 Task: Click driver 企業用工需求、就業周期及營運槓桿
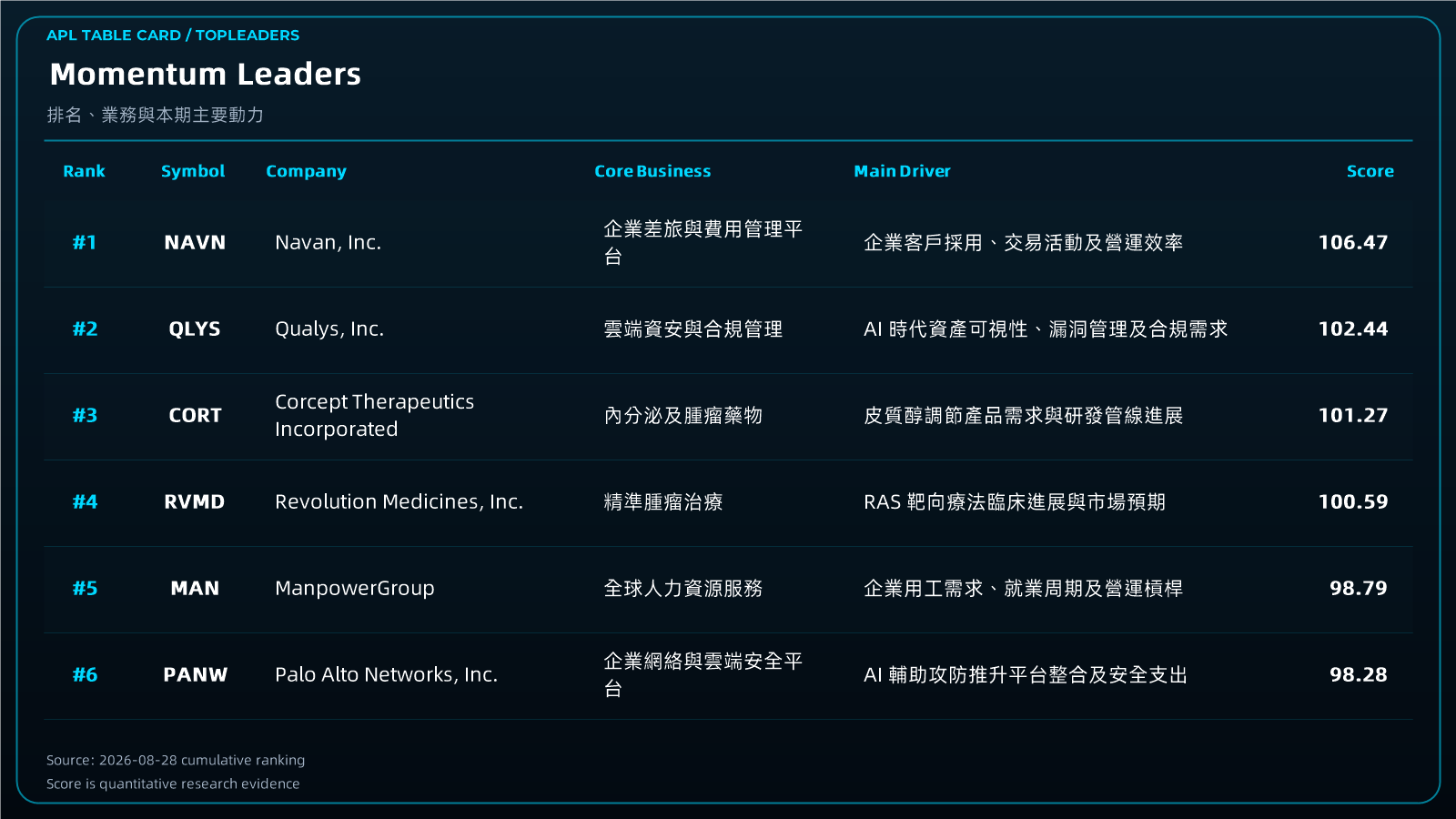tap(1024, 589)
